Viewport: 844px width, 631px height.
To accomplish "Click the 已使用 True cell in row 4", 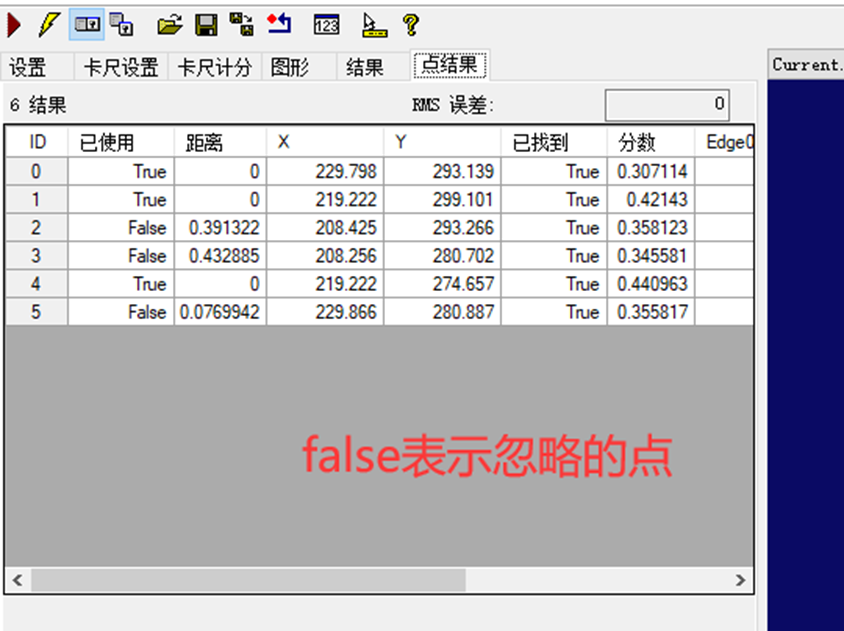I will pyautogui.click(x=121, y=284).
